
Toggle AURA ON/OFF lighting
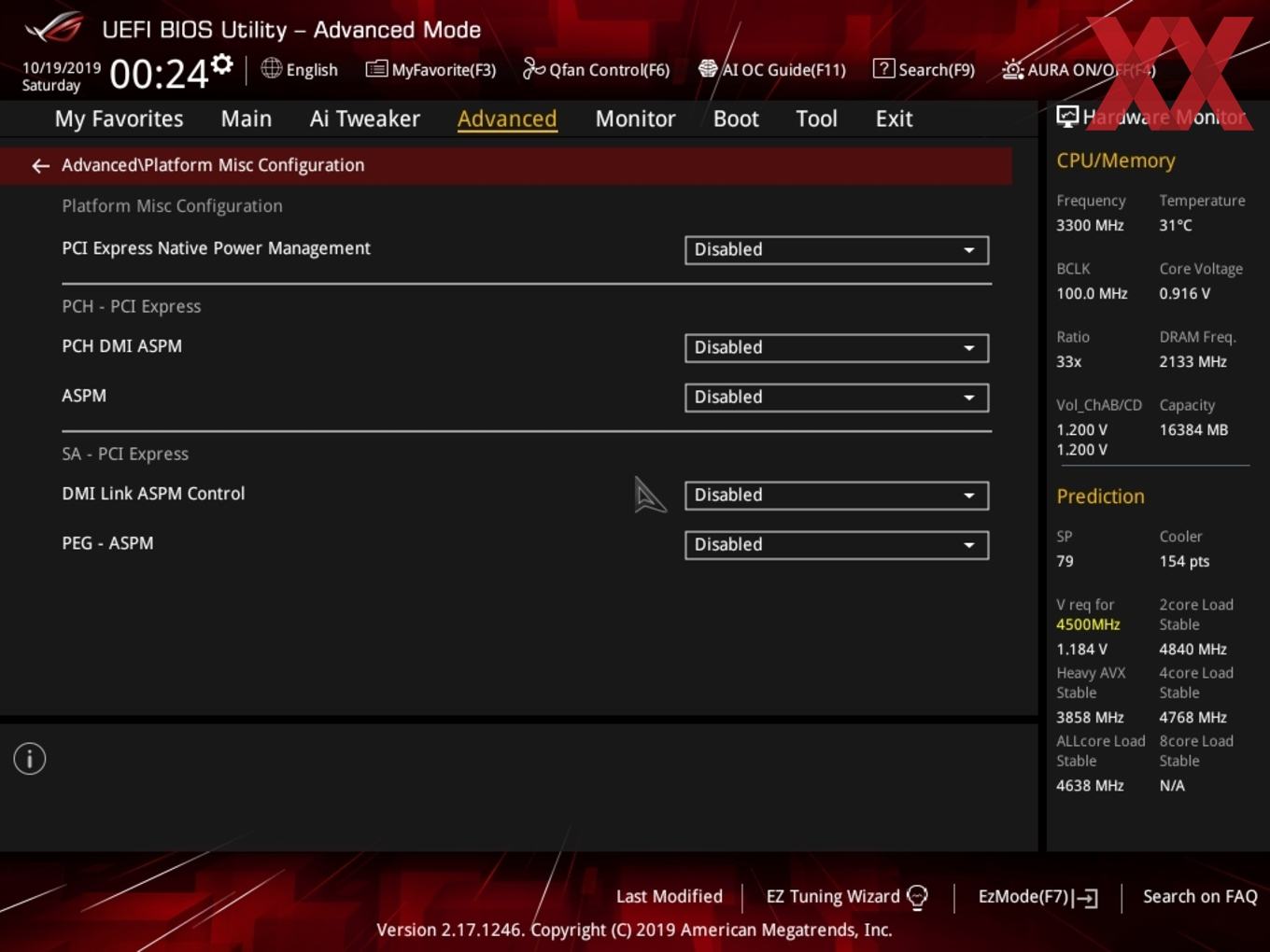tap(1078, 70)
